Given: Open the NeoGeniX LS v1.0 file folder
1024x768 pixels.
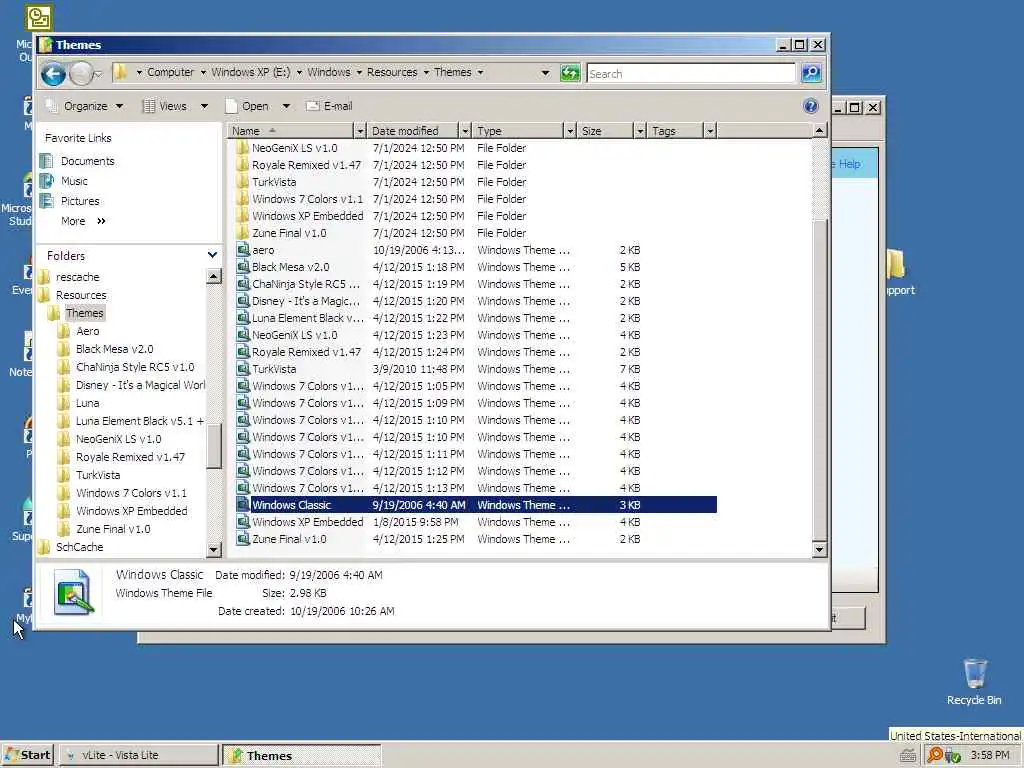Looking at the screenshot, I should (x=295, y=148).
